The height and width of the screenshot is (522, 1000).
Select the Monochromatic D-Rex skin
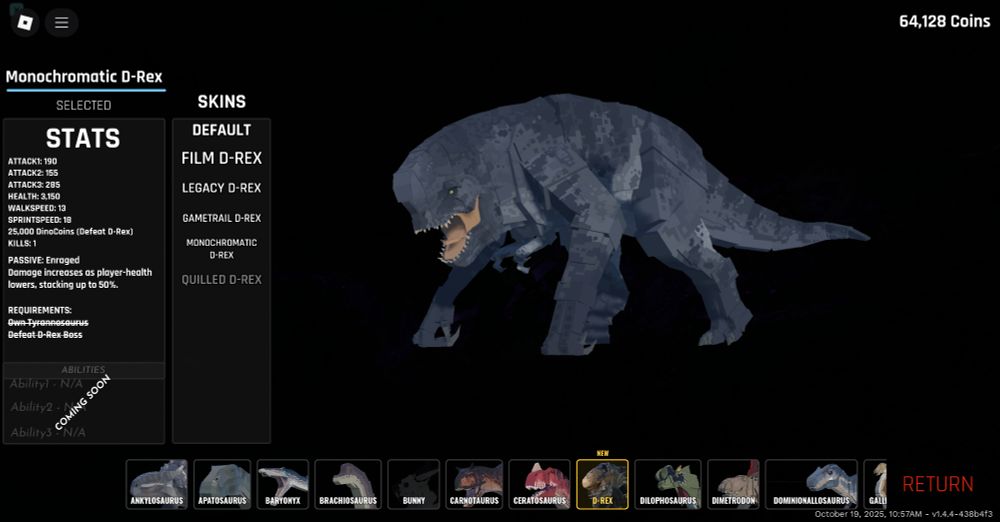click(x=221, y=249)
